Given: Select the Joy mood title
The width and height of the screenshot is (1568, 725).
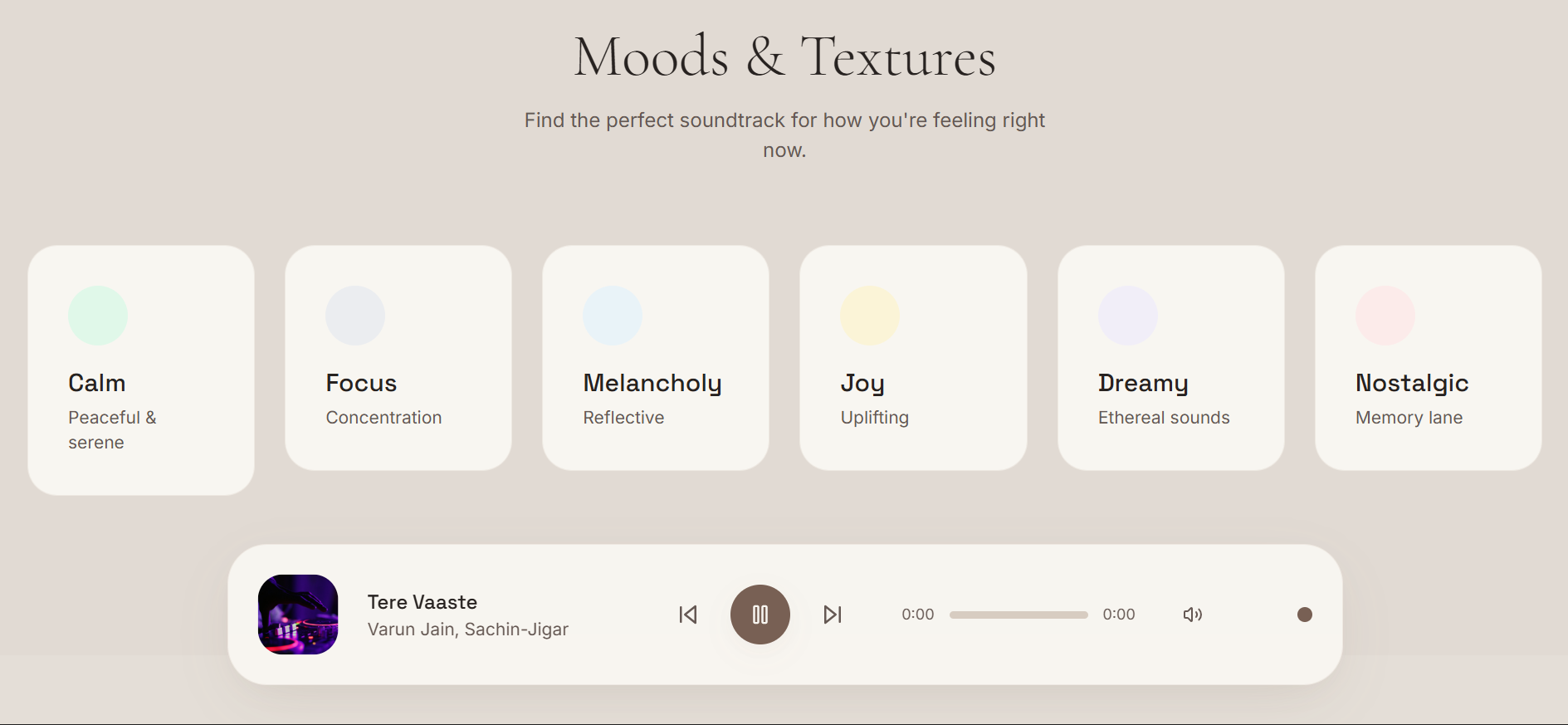Looking at the screenshot, I should coord(862,383).
